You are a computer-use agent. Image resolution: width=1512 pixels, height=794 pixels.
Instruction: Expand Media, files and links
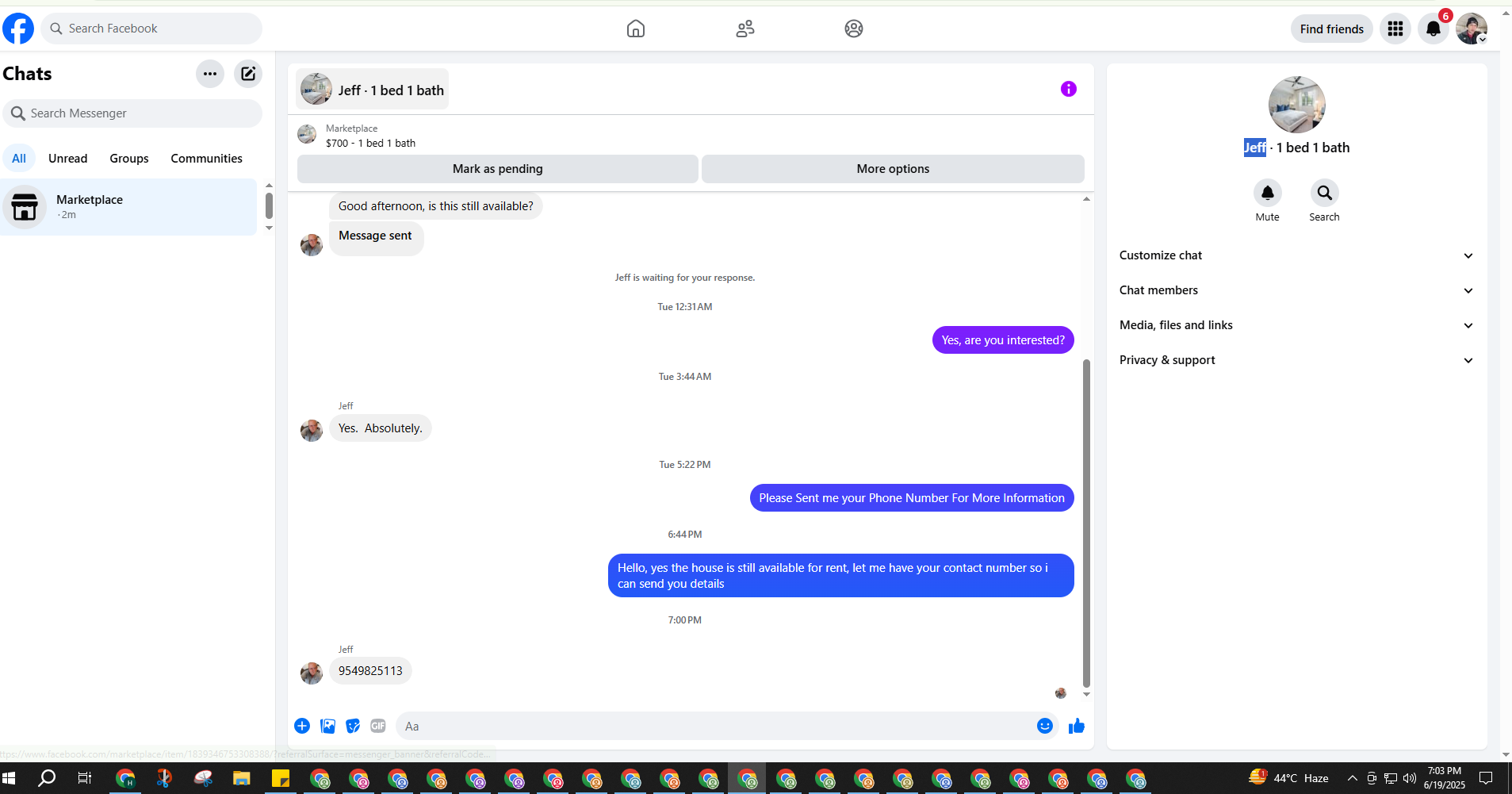1296,325
